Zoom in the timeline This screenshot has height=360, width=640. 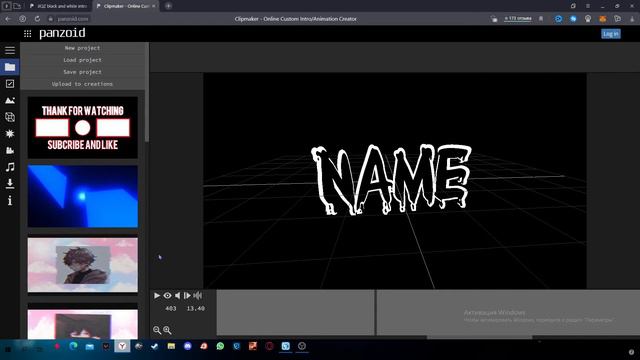167,330
